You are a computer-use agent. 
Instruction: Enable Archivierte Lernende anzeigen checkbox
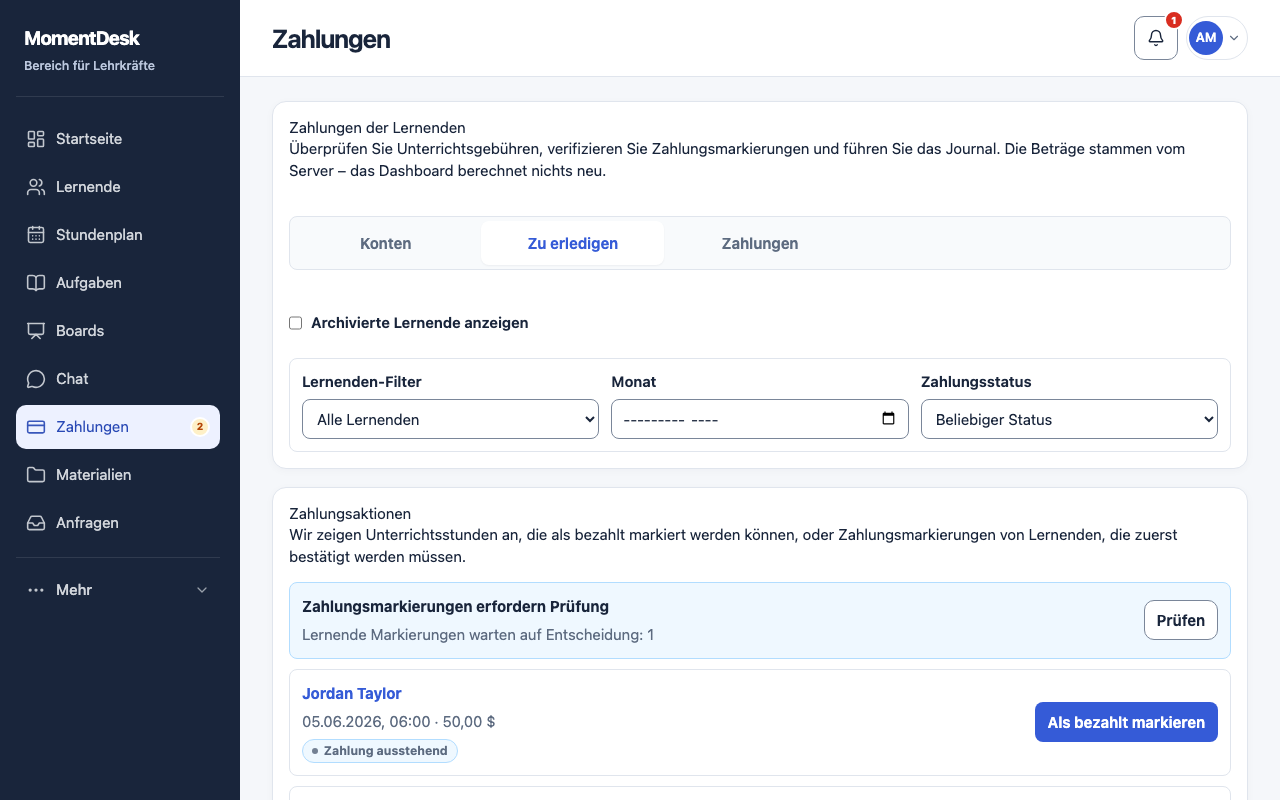tap(295, 323)
